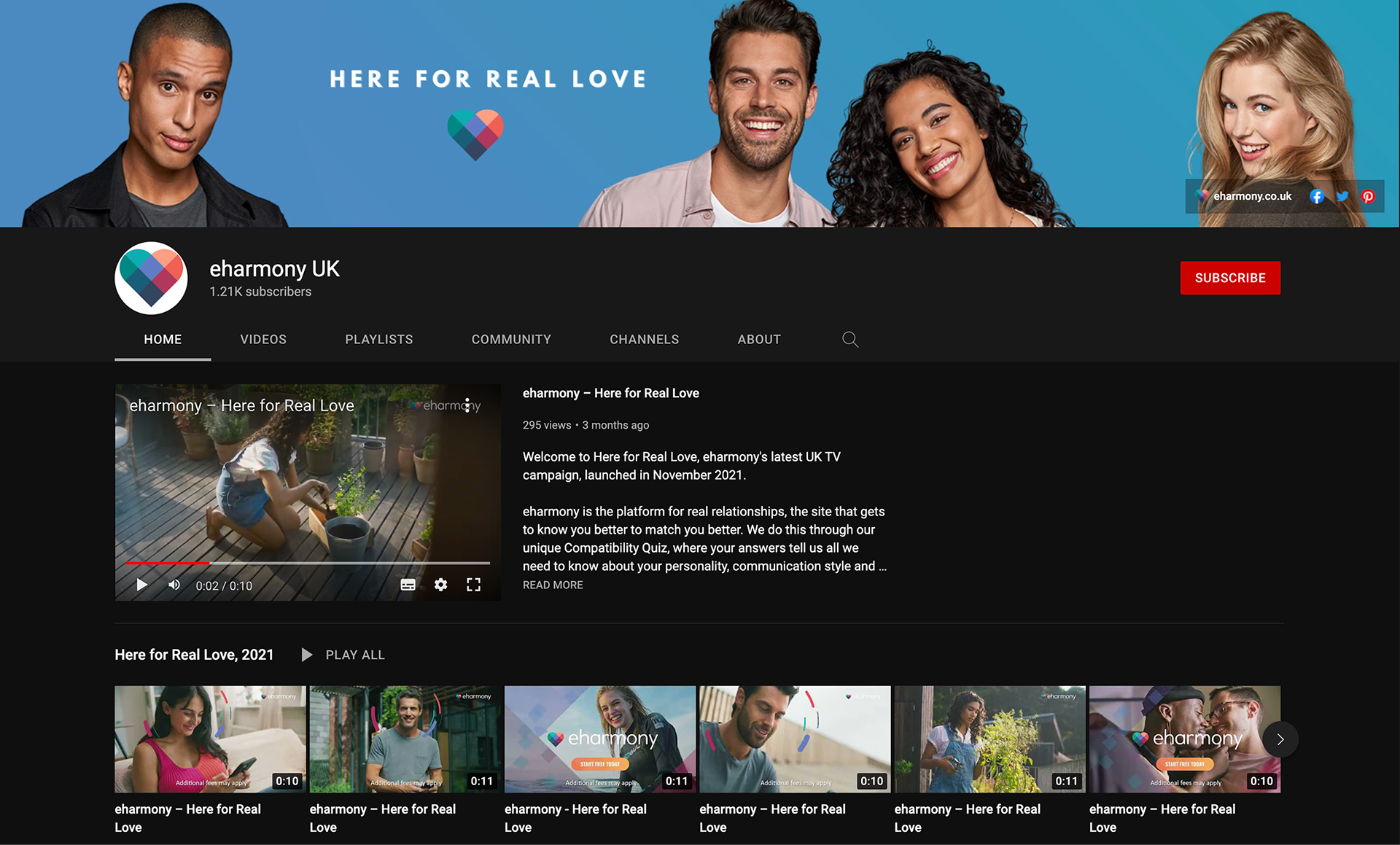Expand description with READ MORE

(x=553, y=585)
